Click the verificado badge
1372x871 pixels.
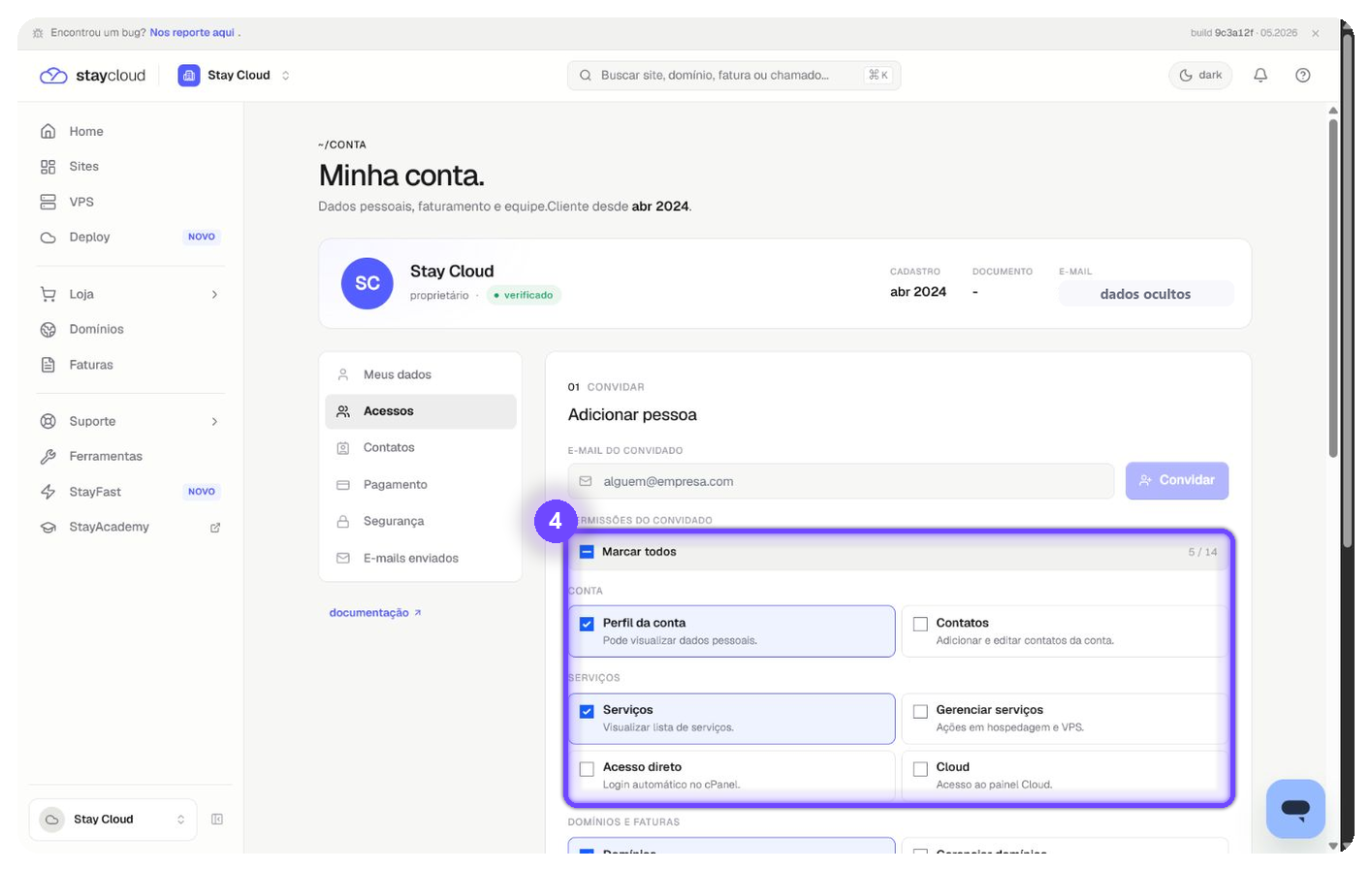pyautogui.click(x=524, y=295)
